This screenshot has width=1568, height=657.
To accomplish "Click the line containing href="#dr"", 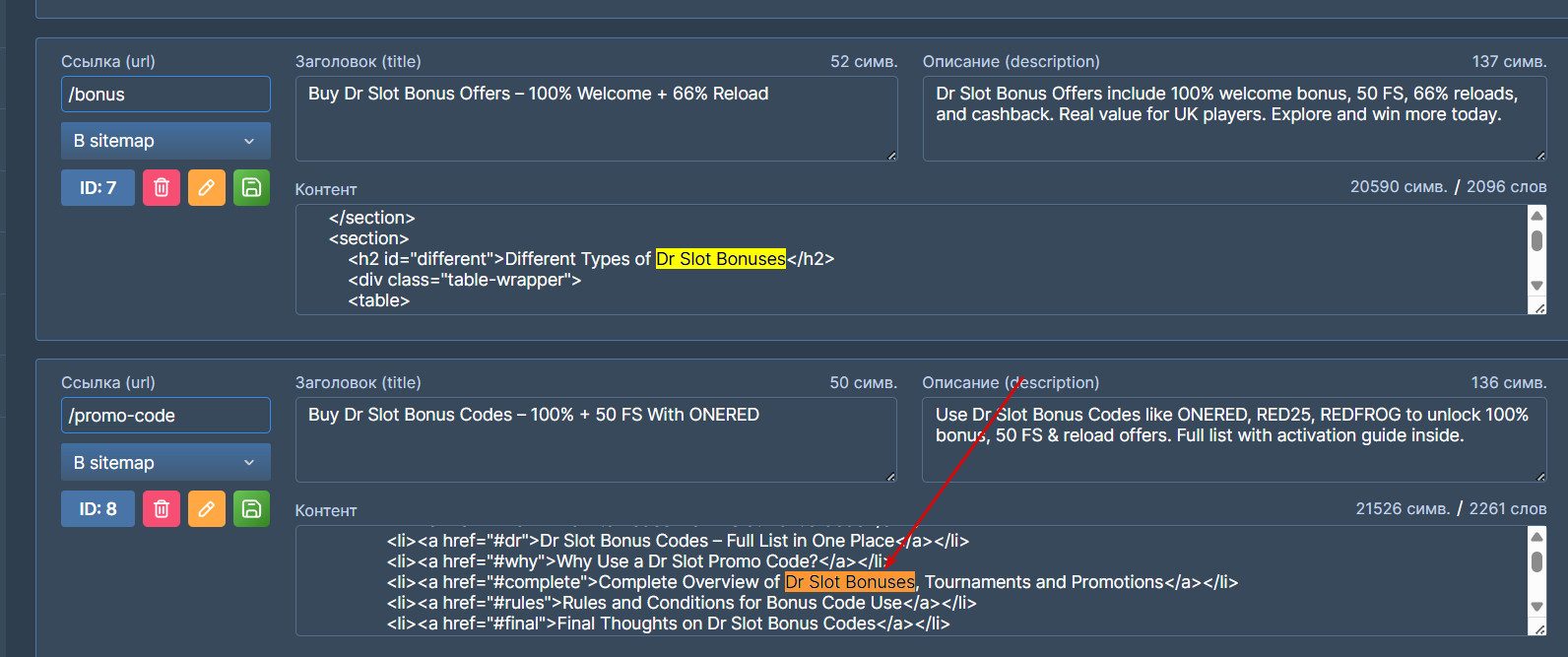I will click(678, 541).
